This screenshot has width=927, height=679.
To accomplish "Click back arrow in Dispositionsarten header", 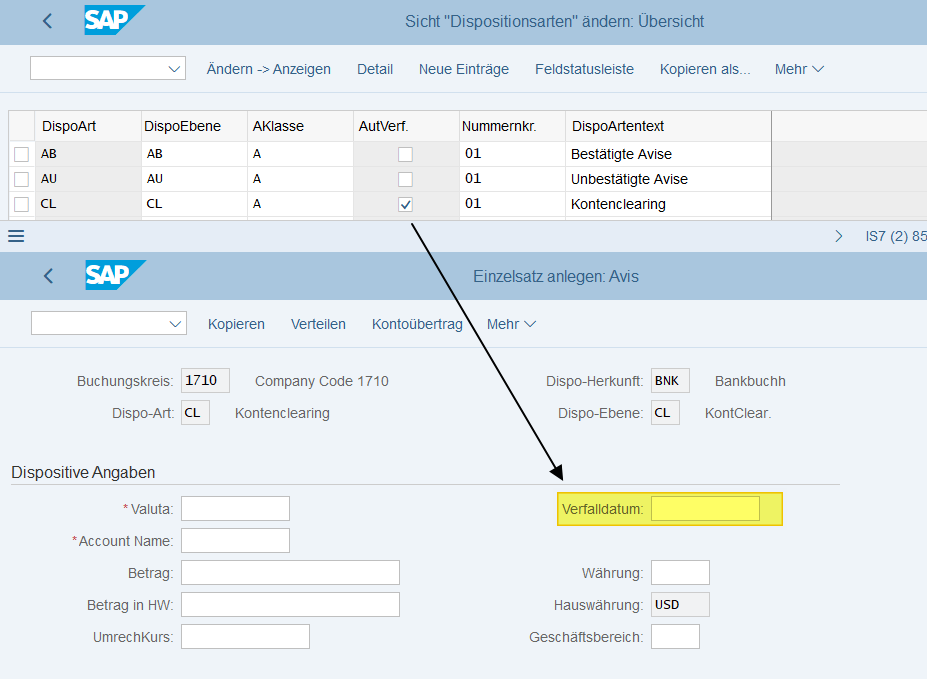I will click(x=48, y=21).
